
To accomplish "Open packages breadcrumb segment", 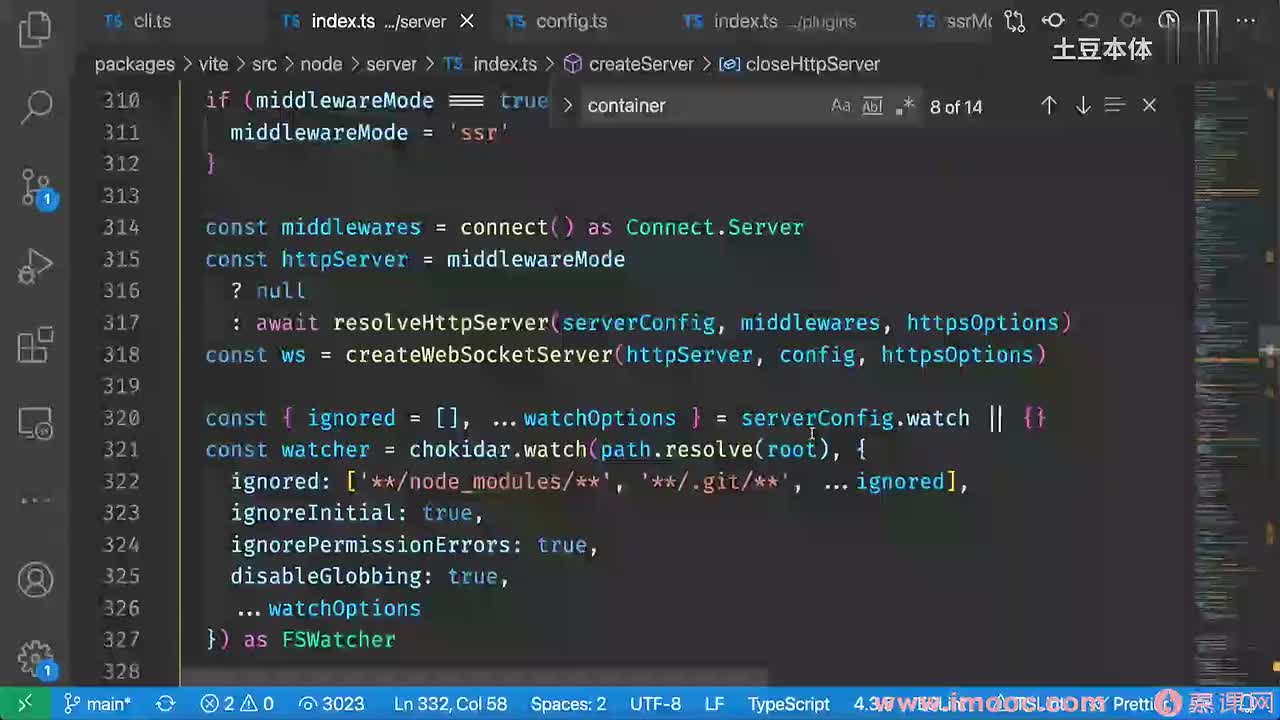I will point(135,64).
